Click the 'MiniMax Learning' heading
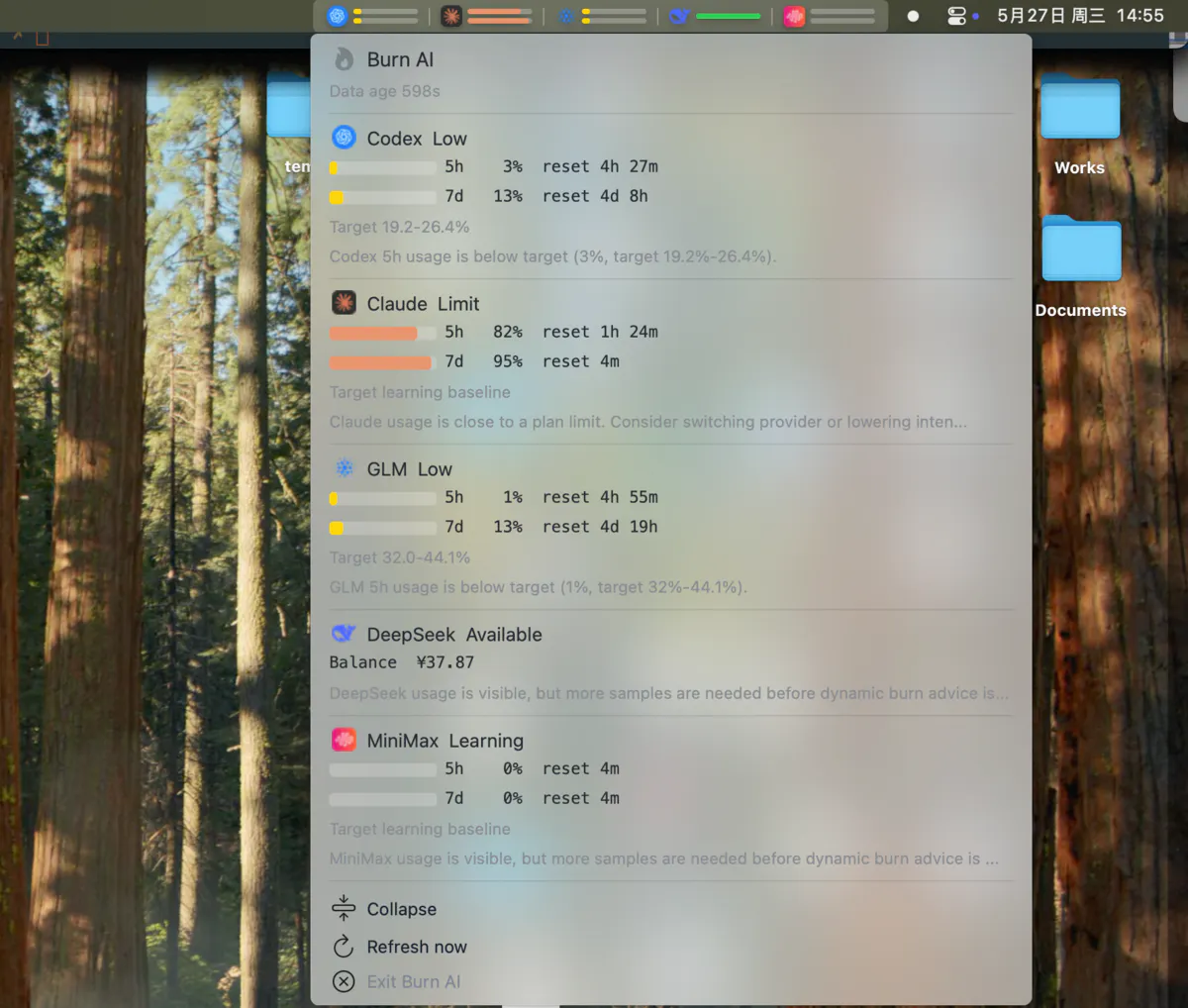The height and width of the screenshot is (1008, 1188). click(x=445, y=741)
